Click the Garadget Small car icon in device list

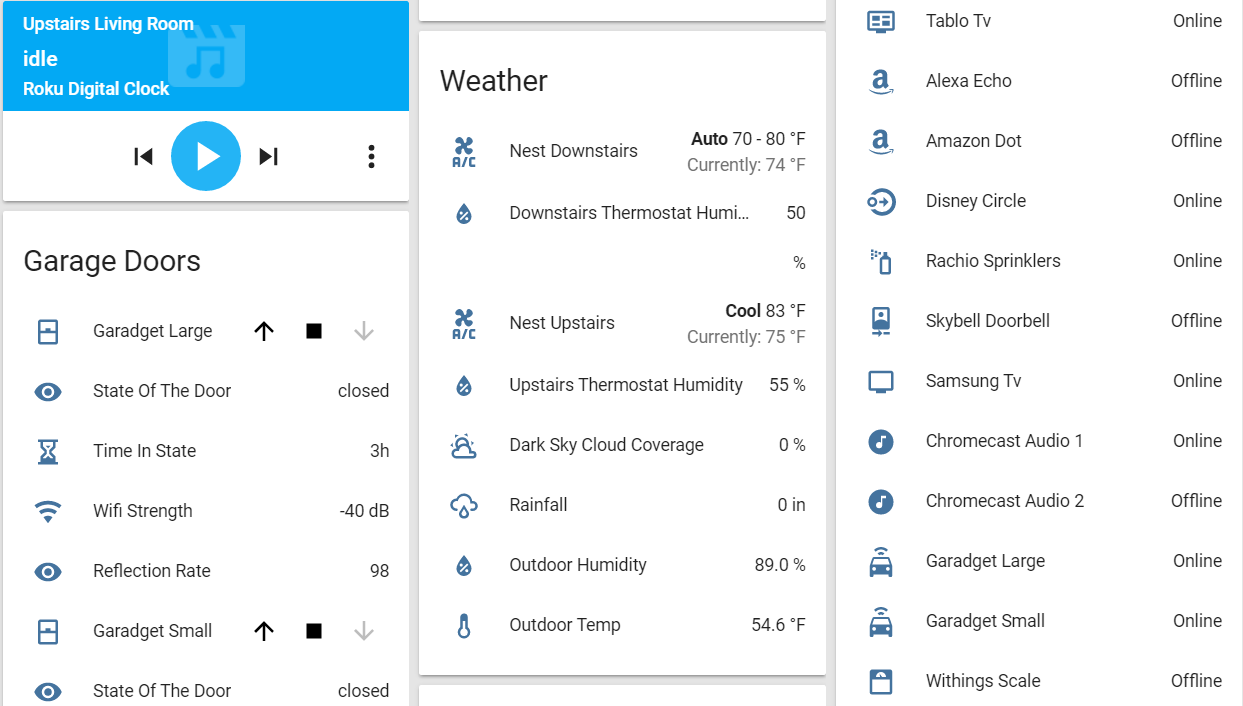pyautogui.click(x=881, y=621)
